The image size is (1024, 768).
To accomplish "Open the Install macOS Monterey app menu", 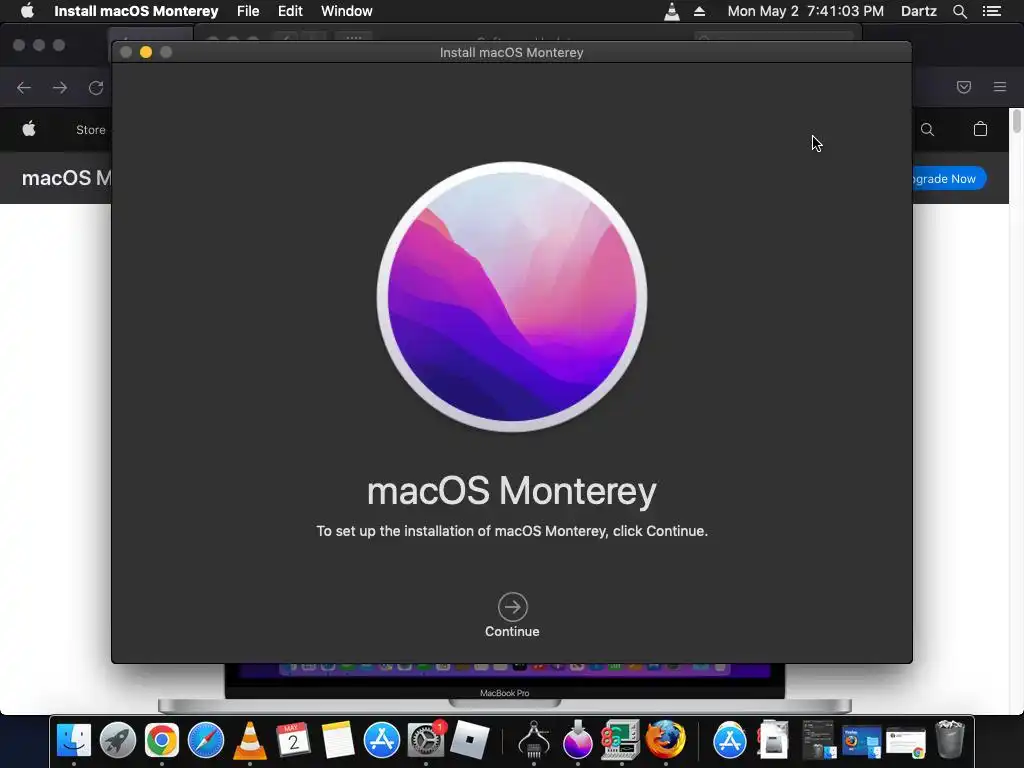I will (136, 11).
